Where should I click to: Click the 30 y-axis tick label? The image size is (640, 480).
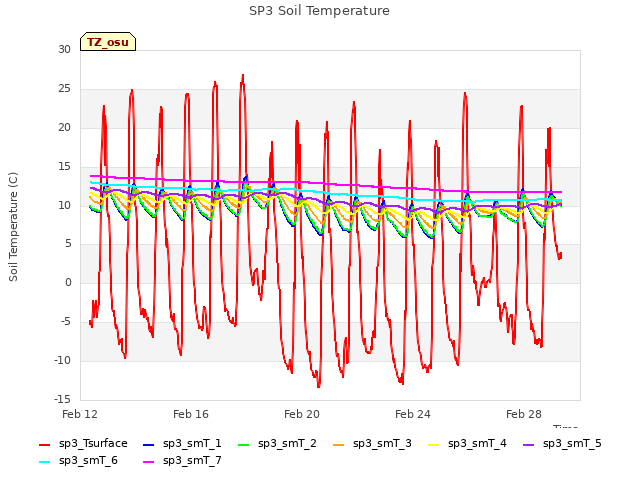[64, 50]
